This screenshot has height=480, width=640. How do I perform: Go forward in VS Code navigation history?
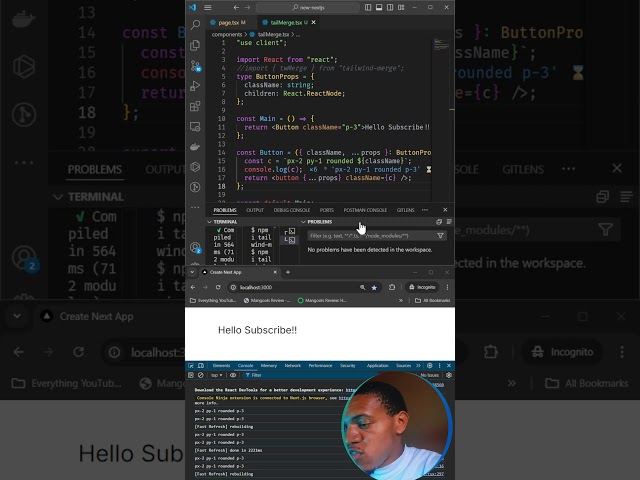[x=247, y=7]
